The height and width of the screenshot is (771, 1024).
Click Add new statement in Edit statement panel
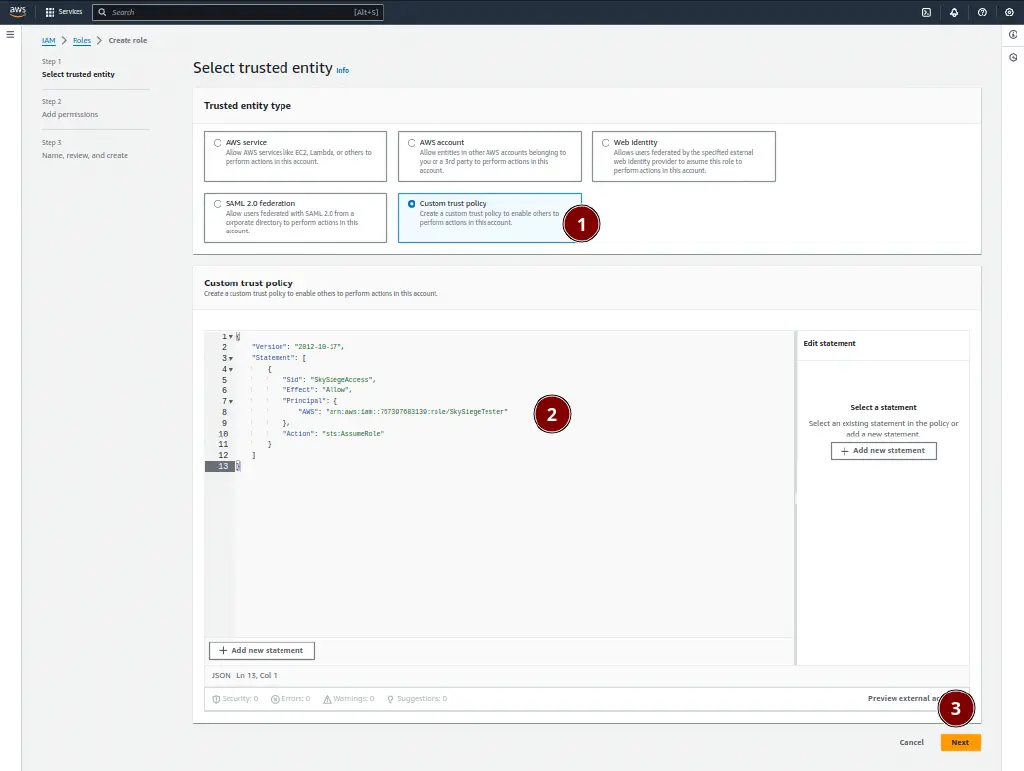[883, 450]
